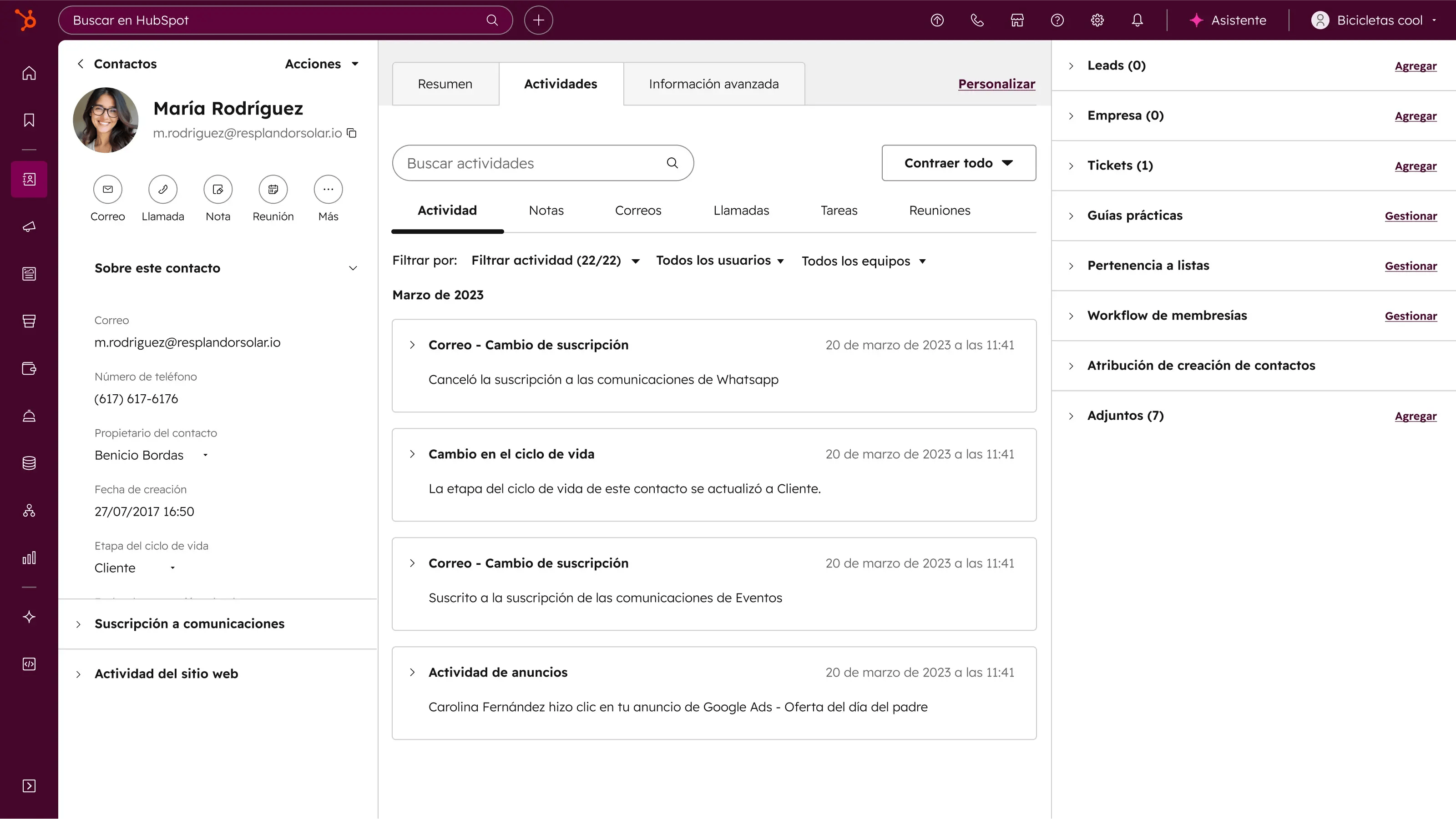Go to home icon in left sidebar
Viewport: 1456px width, 819px height.
[29, 73]
